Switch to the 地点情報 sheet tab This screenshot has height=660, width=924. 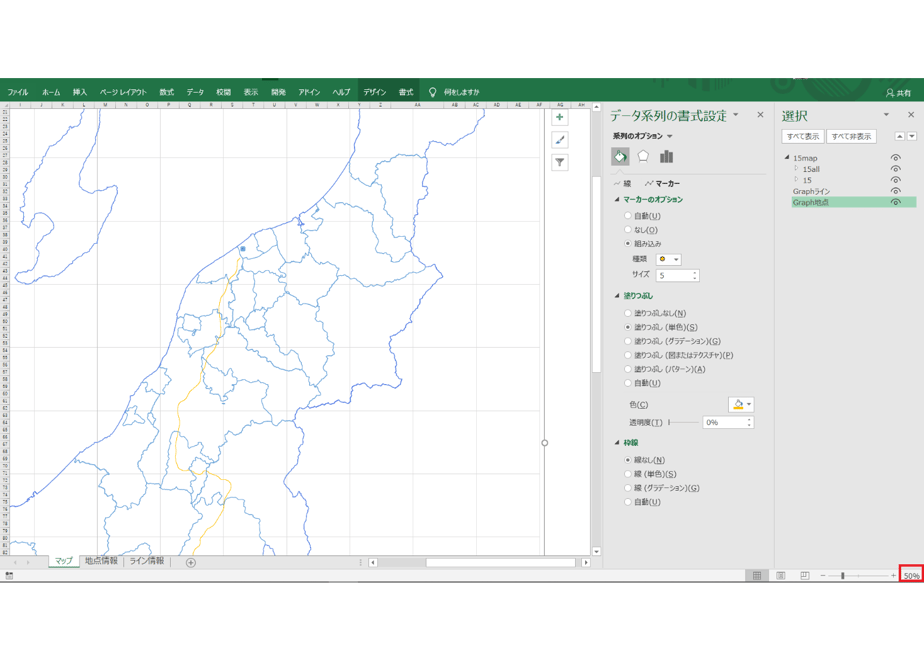(x=101, y=561)
